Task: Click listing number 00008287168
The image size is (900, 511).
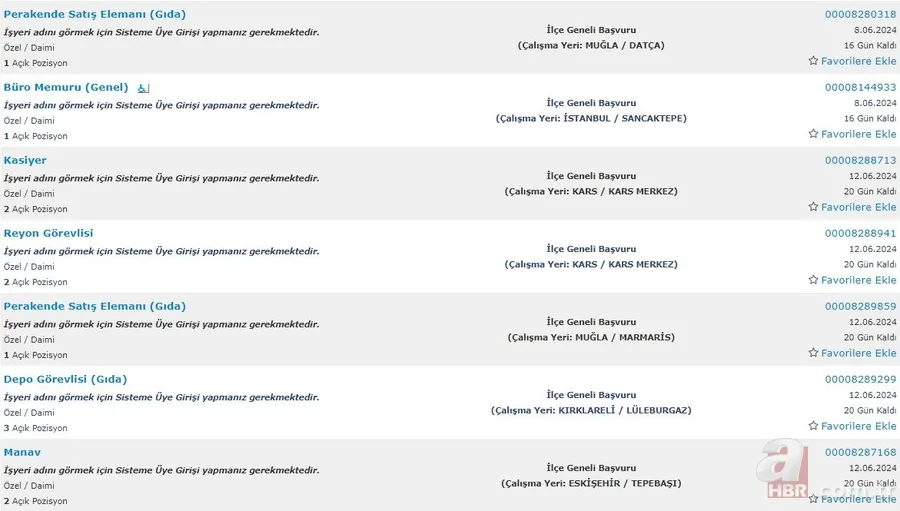Action: tap(860, 452)
